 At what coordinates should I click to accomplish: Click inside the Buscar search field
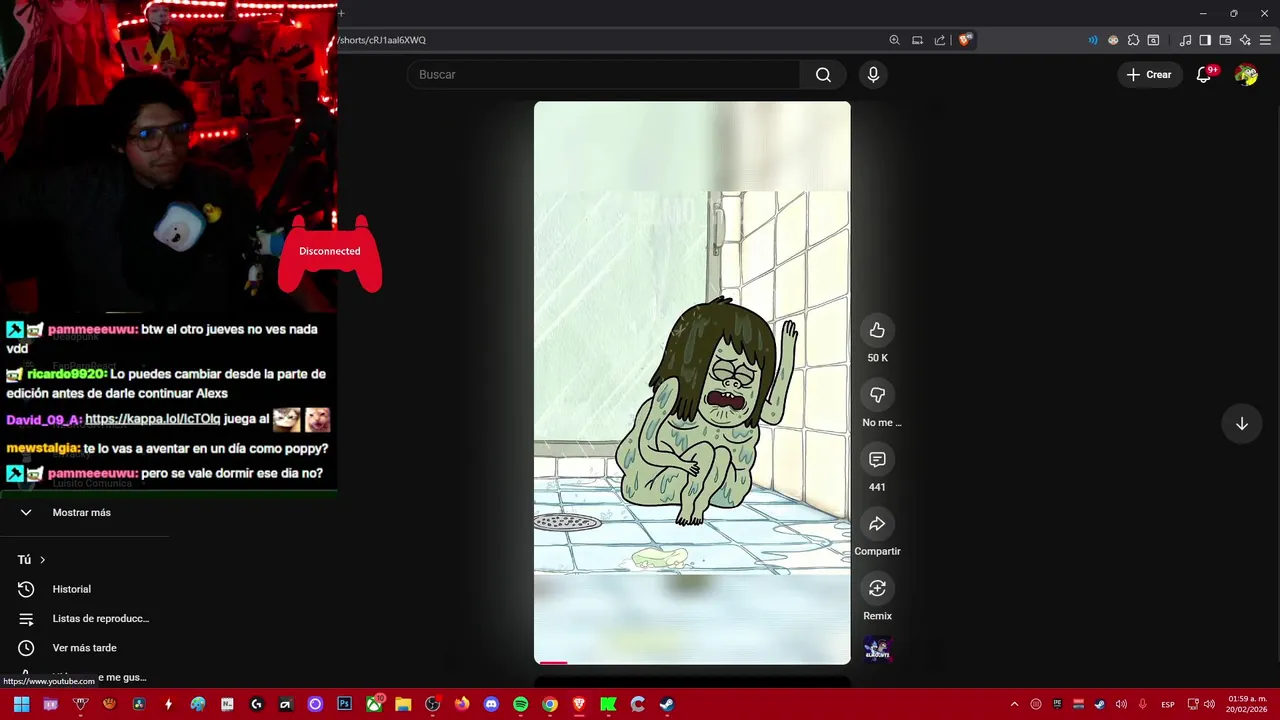(603, 75)
